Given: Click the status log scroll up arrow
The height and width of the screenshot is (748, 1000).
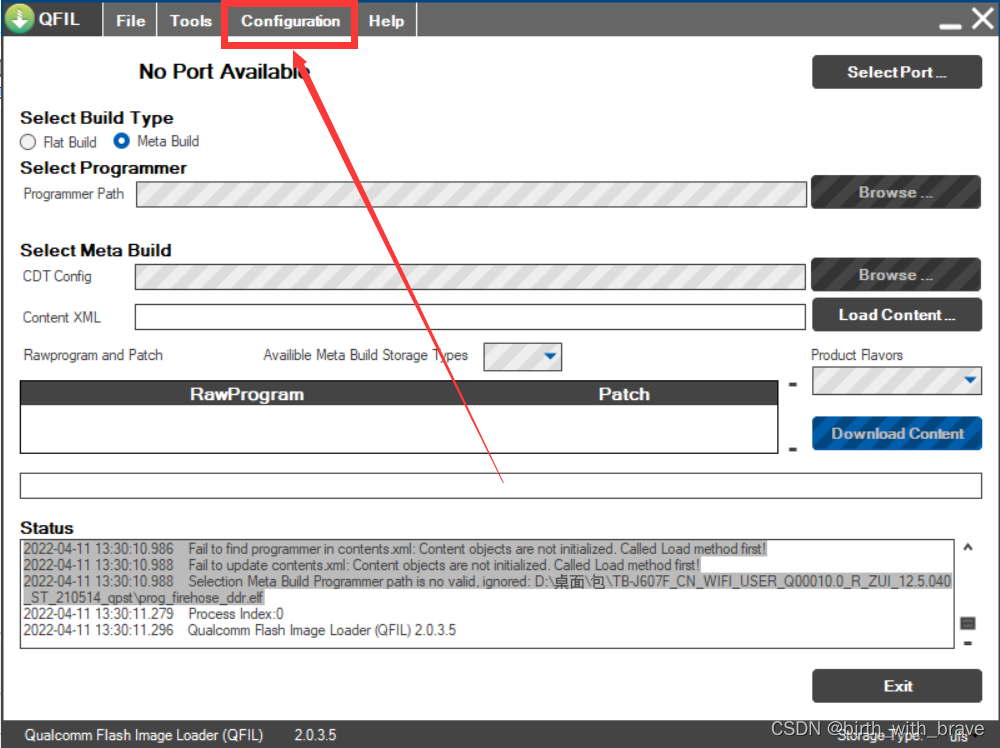Looking at the screenshot, I should pos(967,547).
